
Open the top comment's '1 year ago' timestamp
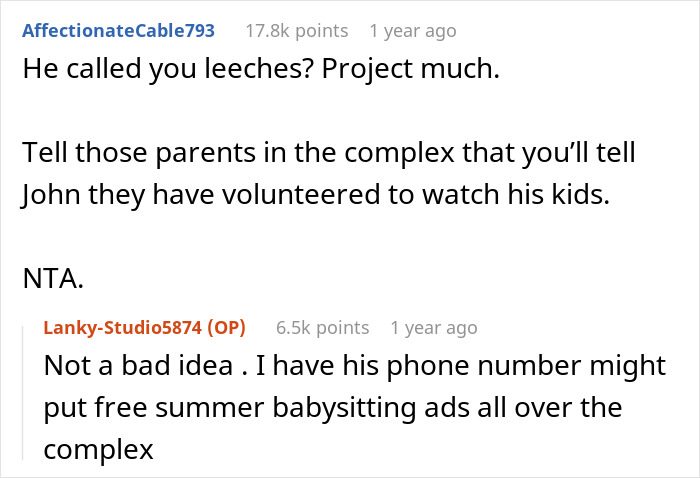[x=412, y=30]
